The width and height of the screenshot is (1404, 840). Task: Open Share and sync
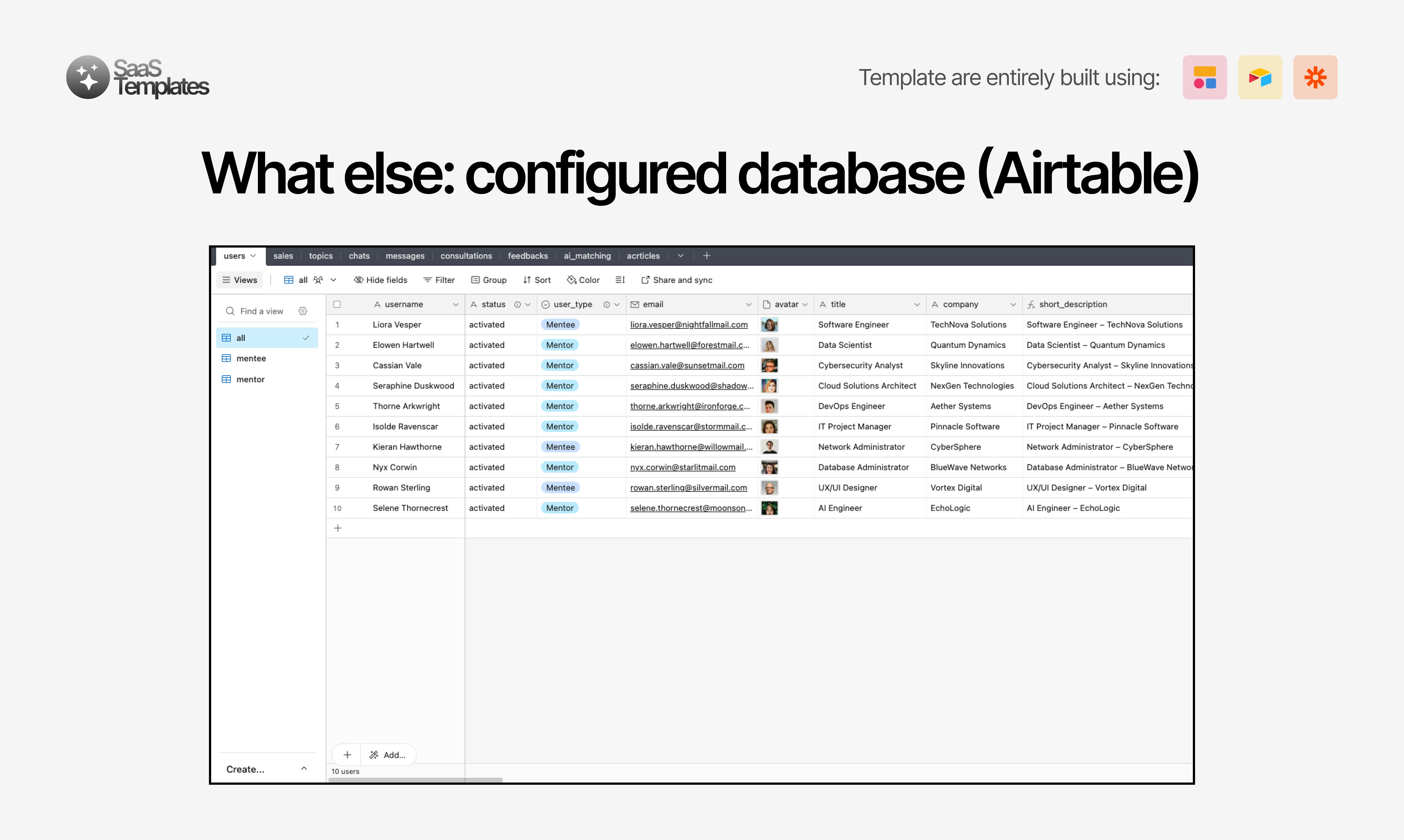[x=677, y=280]
